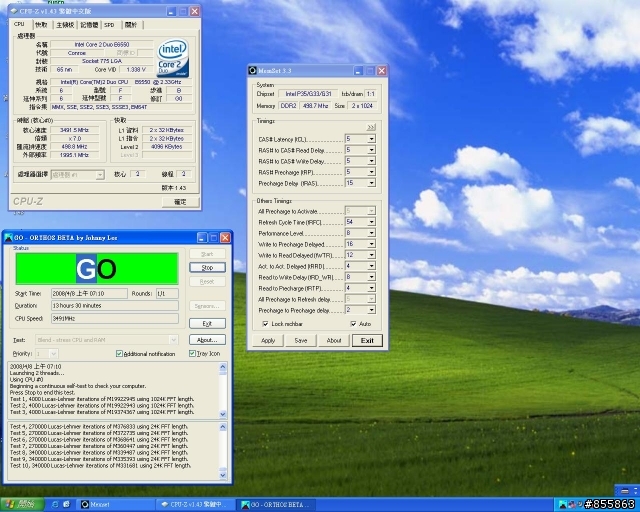640x512 pixels.
Task: Click About button in MemSet
Action: (x=334, y=341)
